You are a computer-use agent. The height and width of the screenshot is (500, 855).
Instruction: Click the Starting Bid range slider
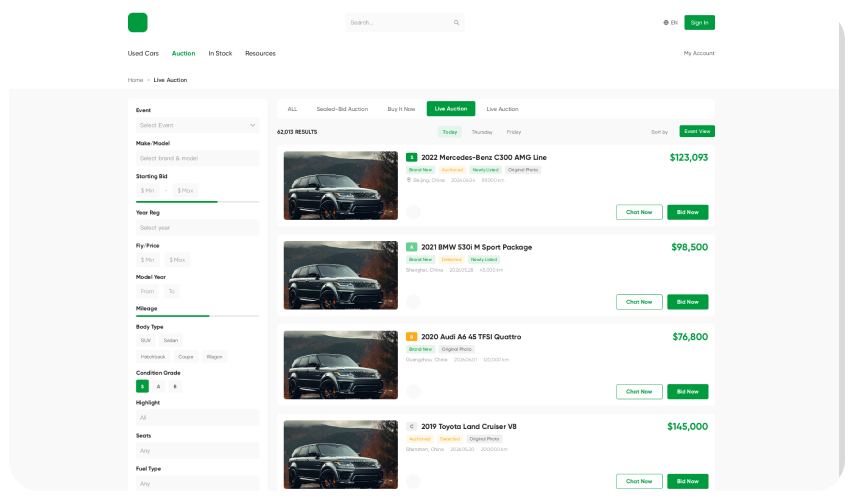coord(197,202)
